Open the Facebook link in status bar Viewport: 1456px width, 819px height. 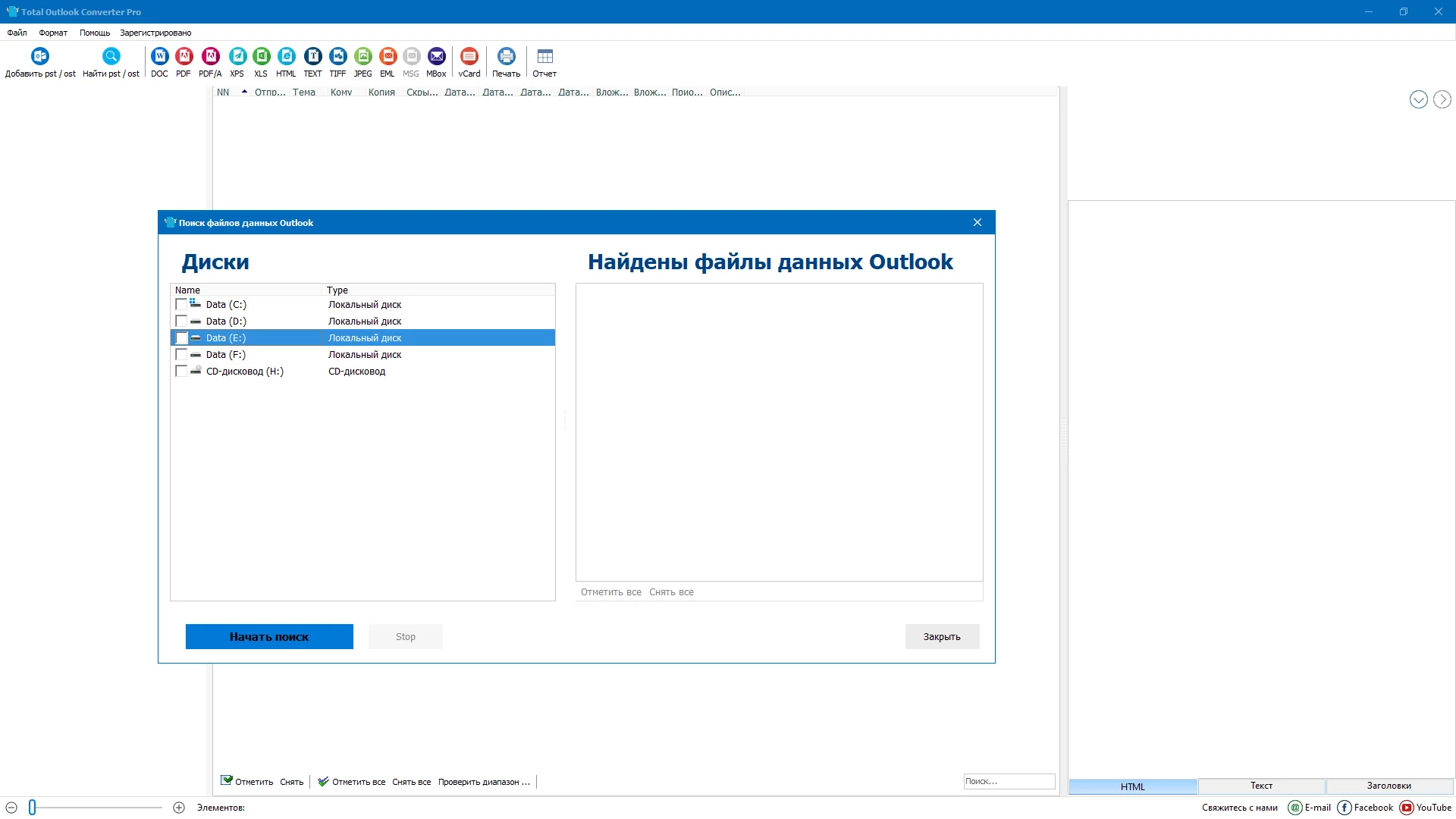1365,808
